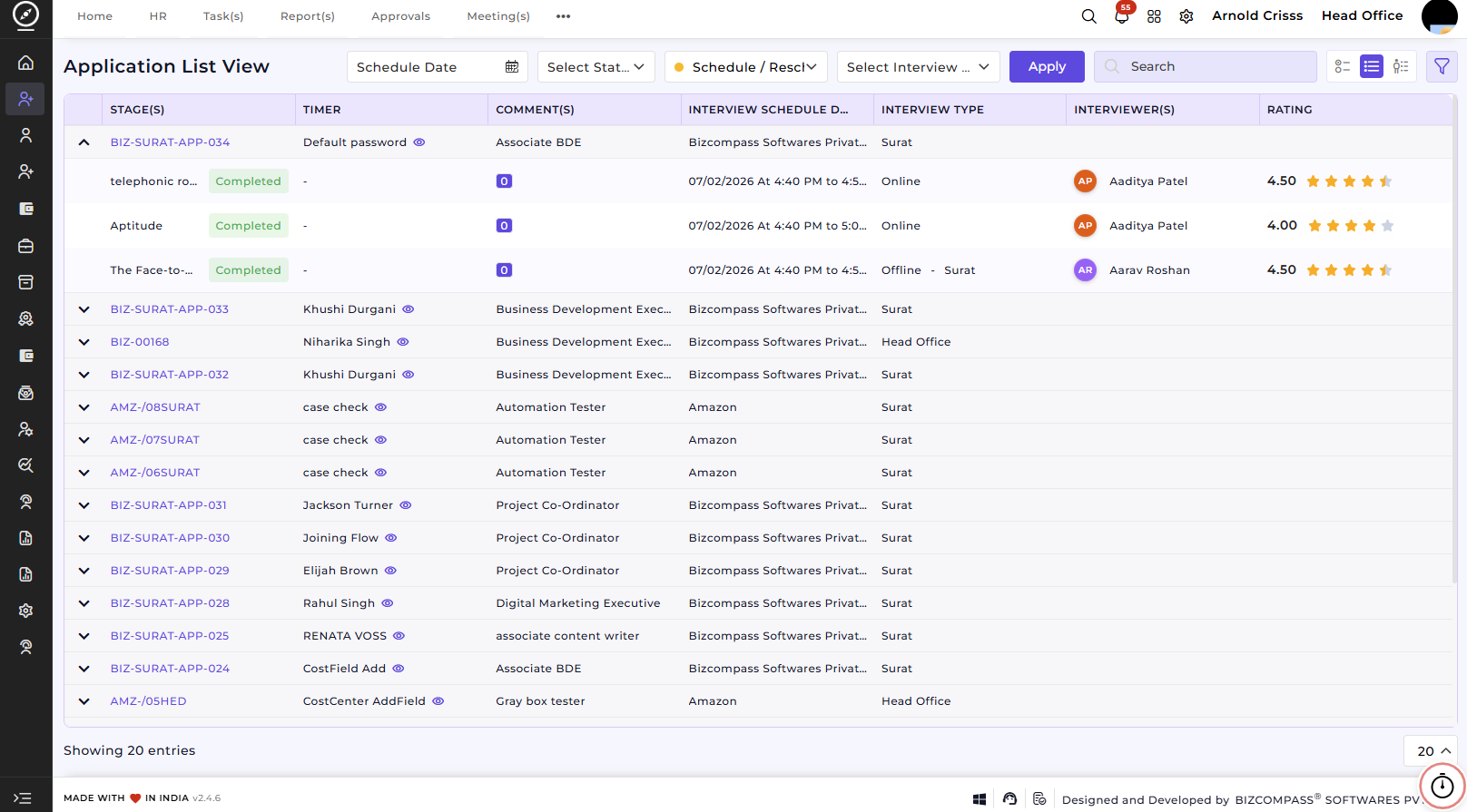Open application link BIZ-SURAT-APP-034
Viewport: 1467px width, 812px height.
tap(170, 142)
